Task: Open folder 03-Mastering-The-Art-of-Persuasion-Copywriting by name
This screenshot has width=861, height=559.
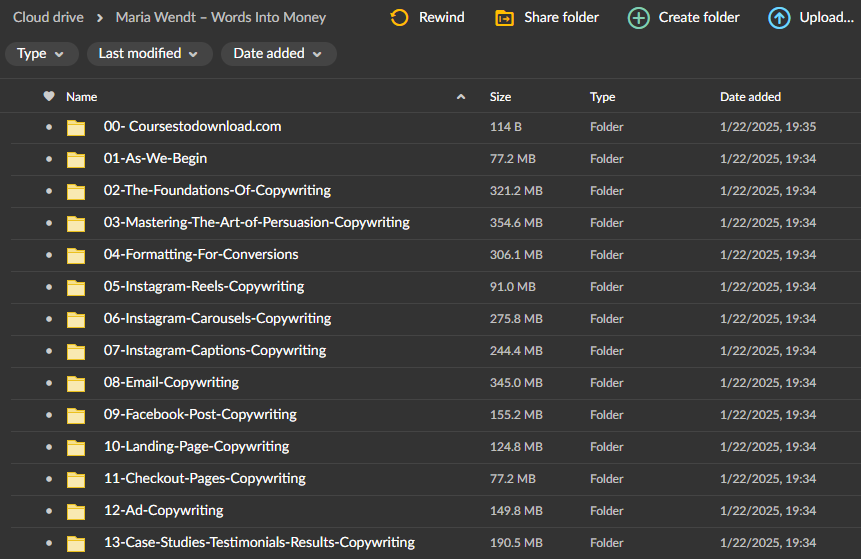Action: click(256, 222)
